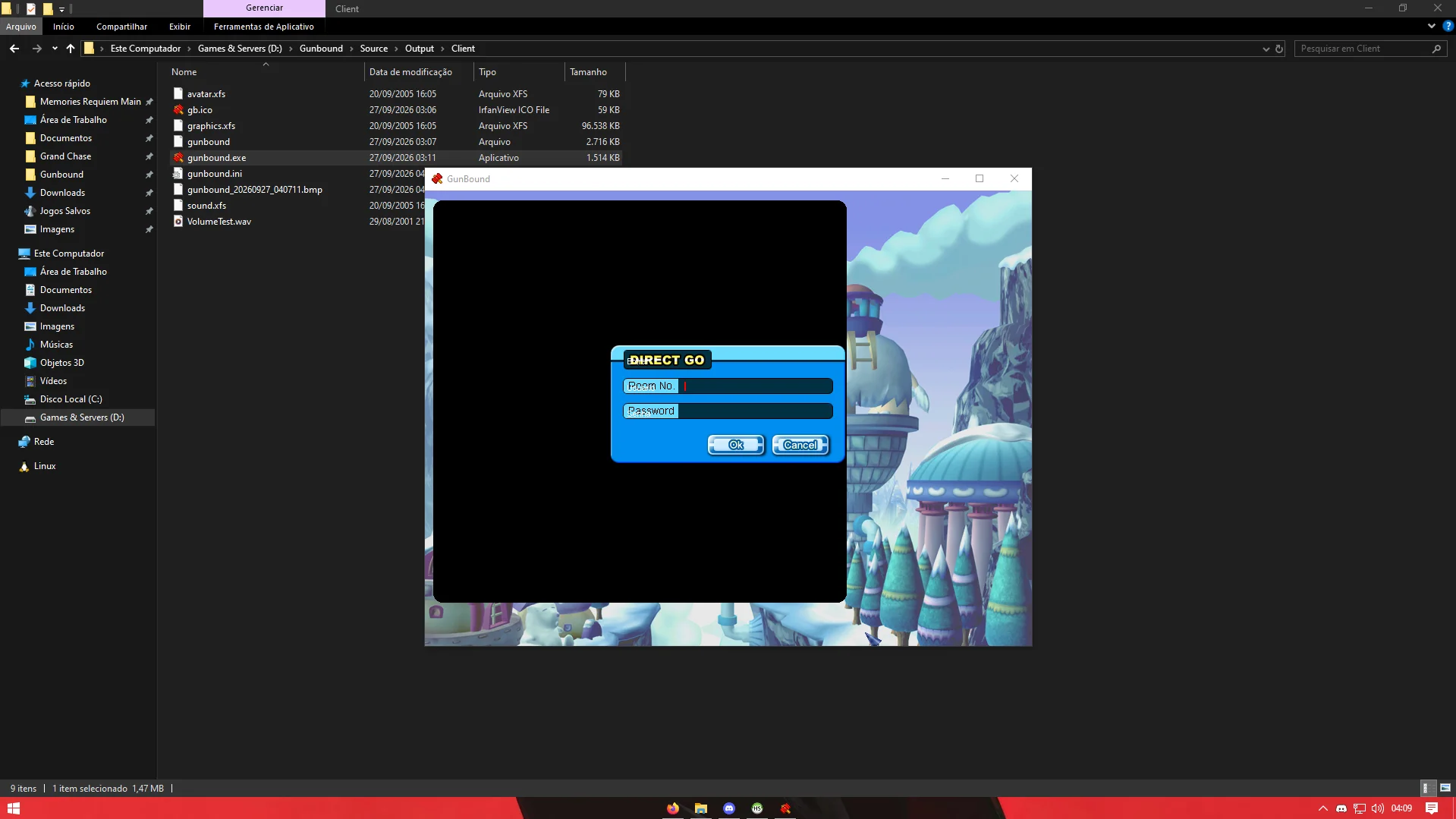
Task: Open Discord from the taskbar
Action: click(729, 808)
